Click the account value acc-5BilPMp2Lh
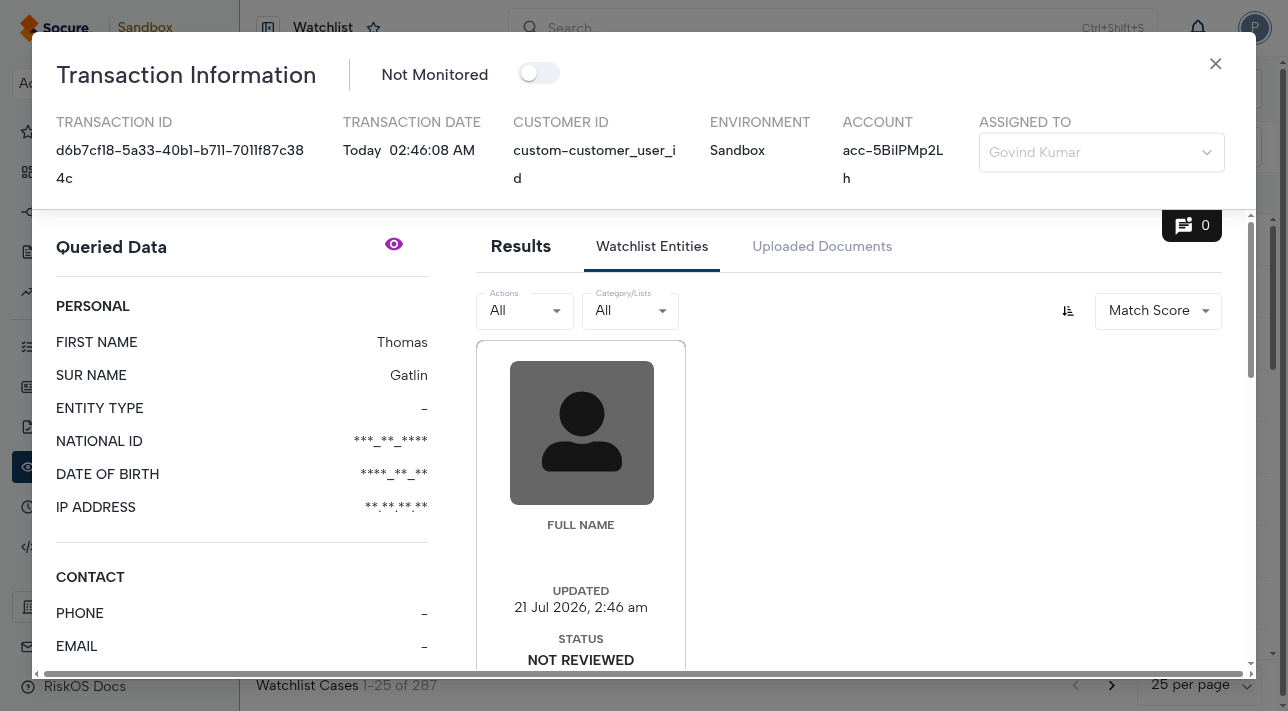 click(893, 164)
